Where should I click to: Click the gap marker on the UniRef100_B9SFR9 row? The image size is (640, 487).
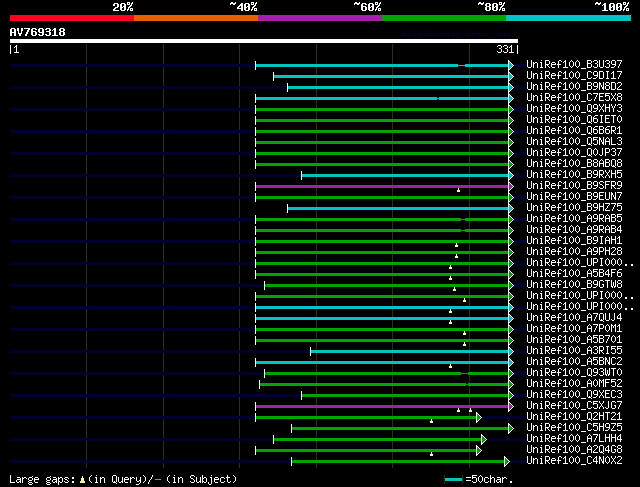[459, 189]
